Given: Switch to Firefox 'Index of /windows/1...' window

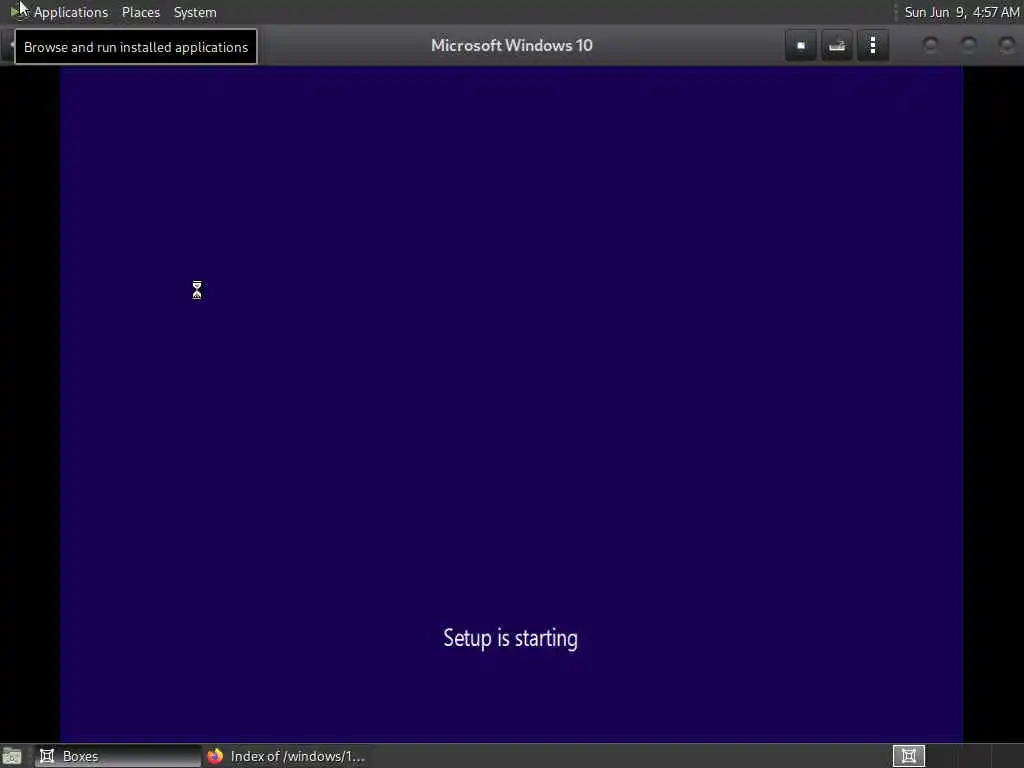Looking at the screenshot, I should pos(285,756).
